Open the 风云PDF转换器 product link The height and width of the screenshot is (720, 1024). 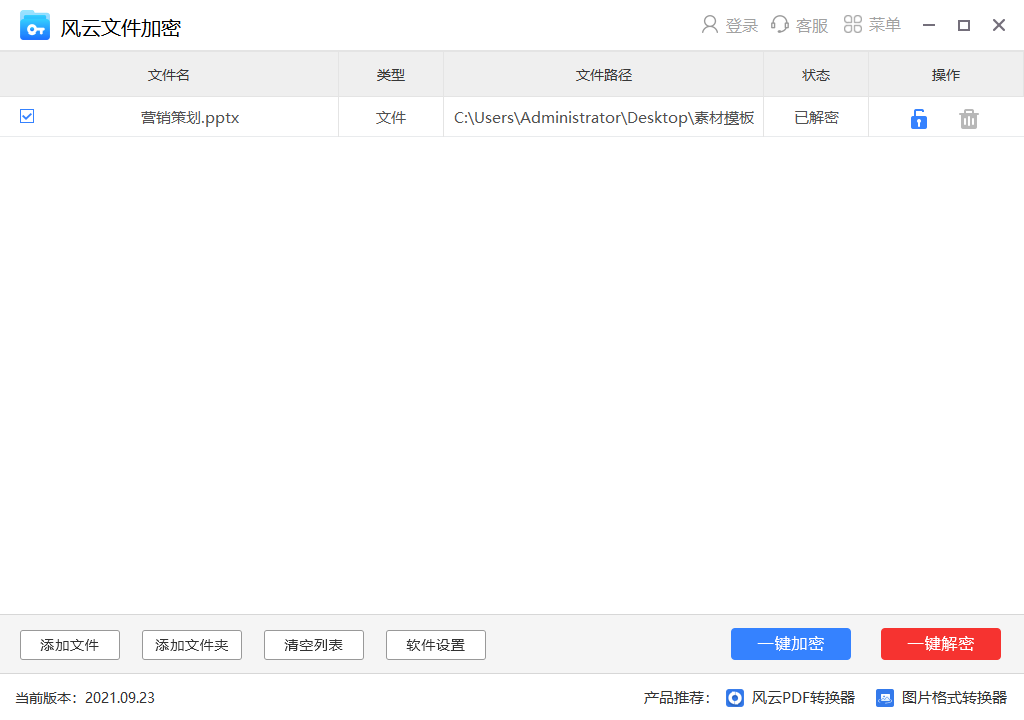pos(791,698)
